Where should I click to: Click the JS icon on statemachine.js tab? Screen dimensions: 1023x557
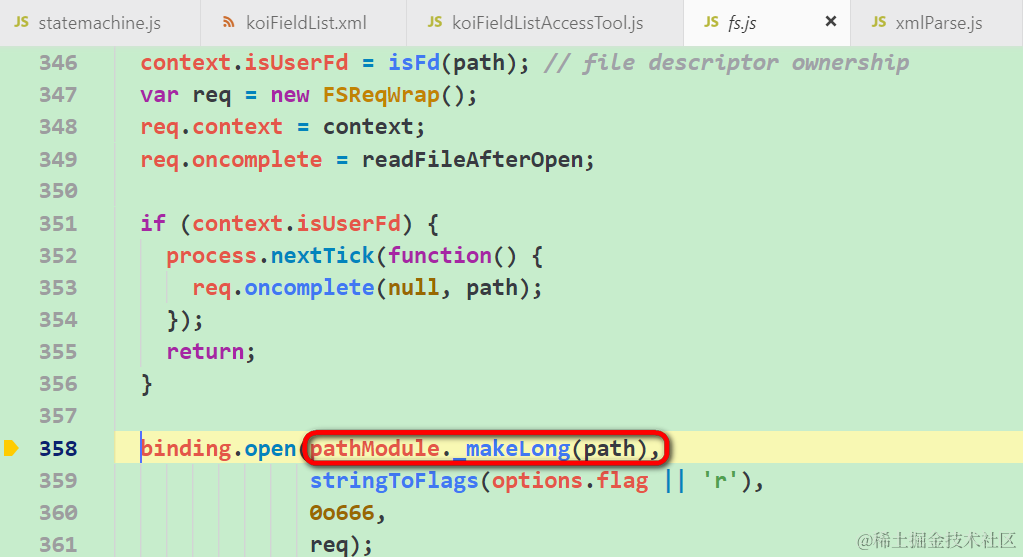tap(22, 22)
